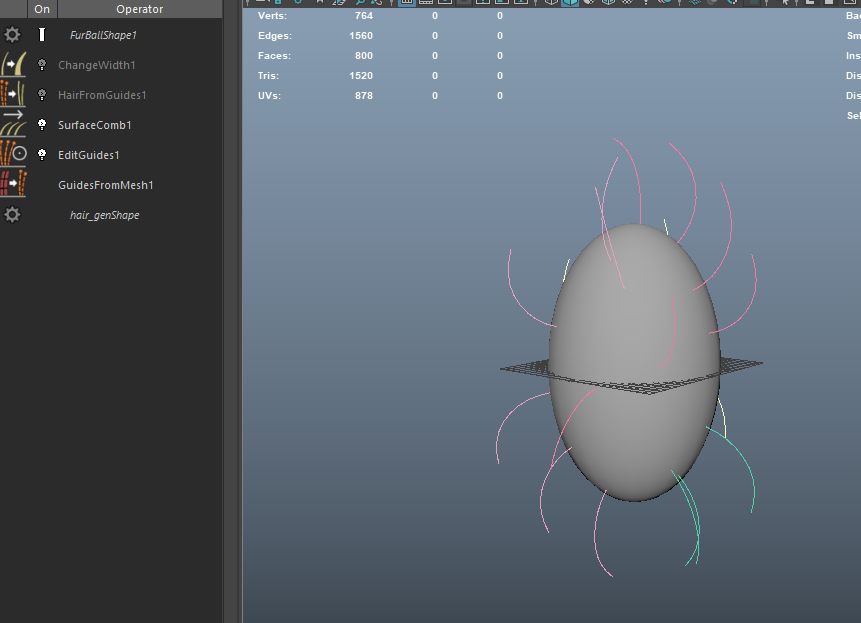This screenshot has width=861, height=623.
Task: Select the FurBallShape1 node name
Action: click(103, 35)
